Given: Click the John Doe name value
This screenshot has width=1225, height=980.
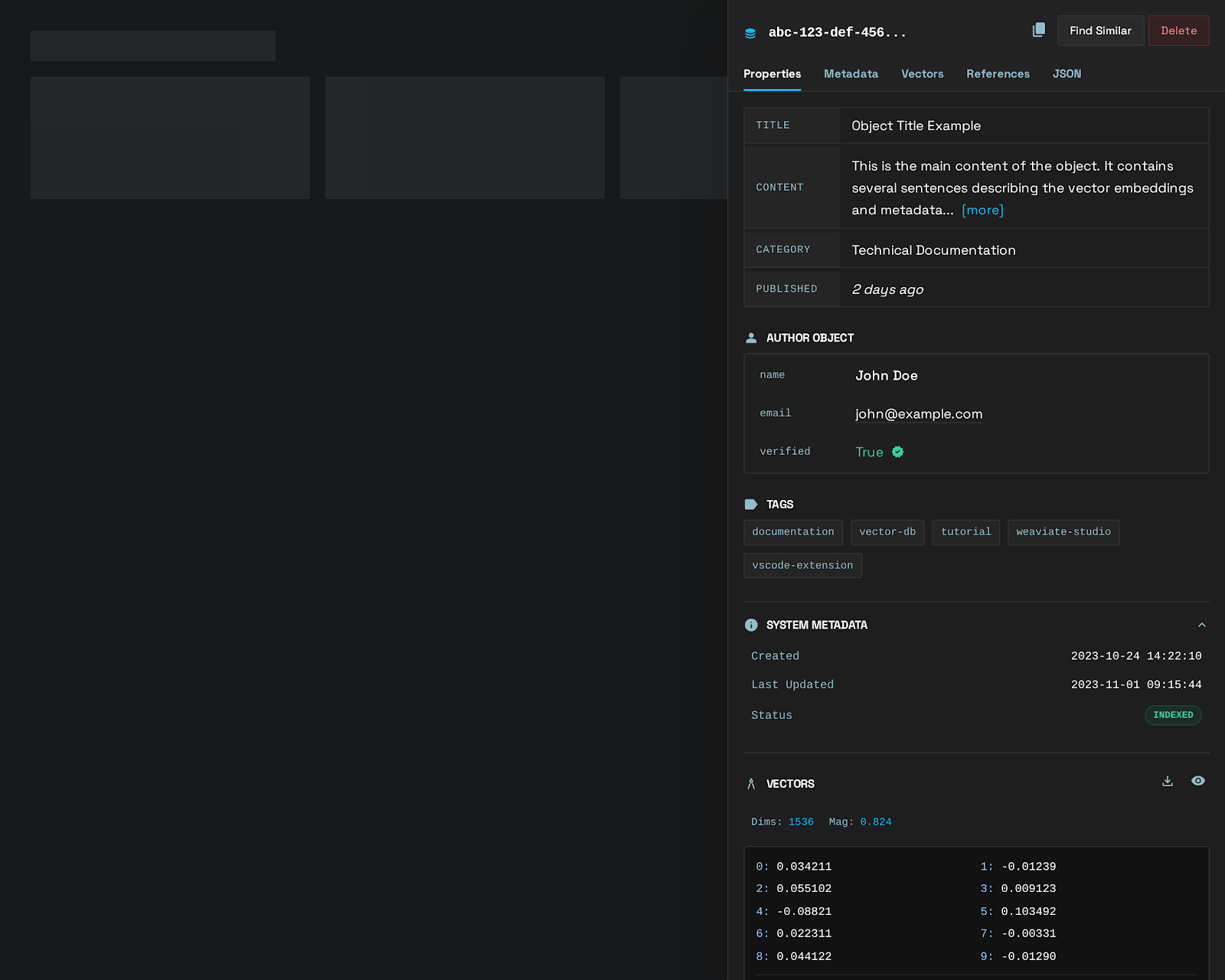Looking at the screenshot, I should (887, 376).
